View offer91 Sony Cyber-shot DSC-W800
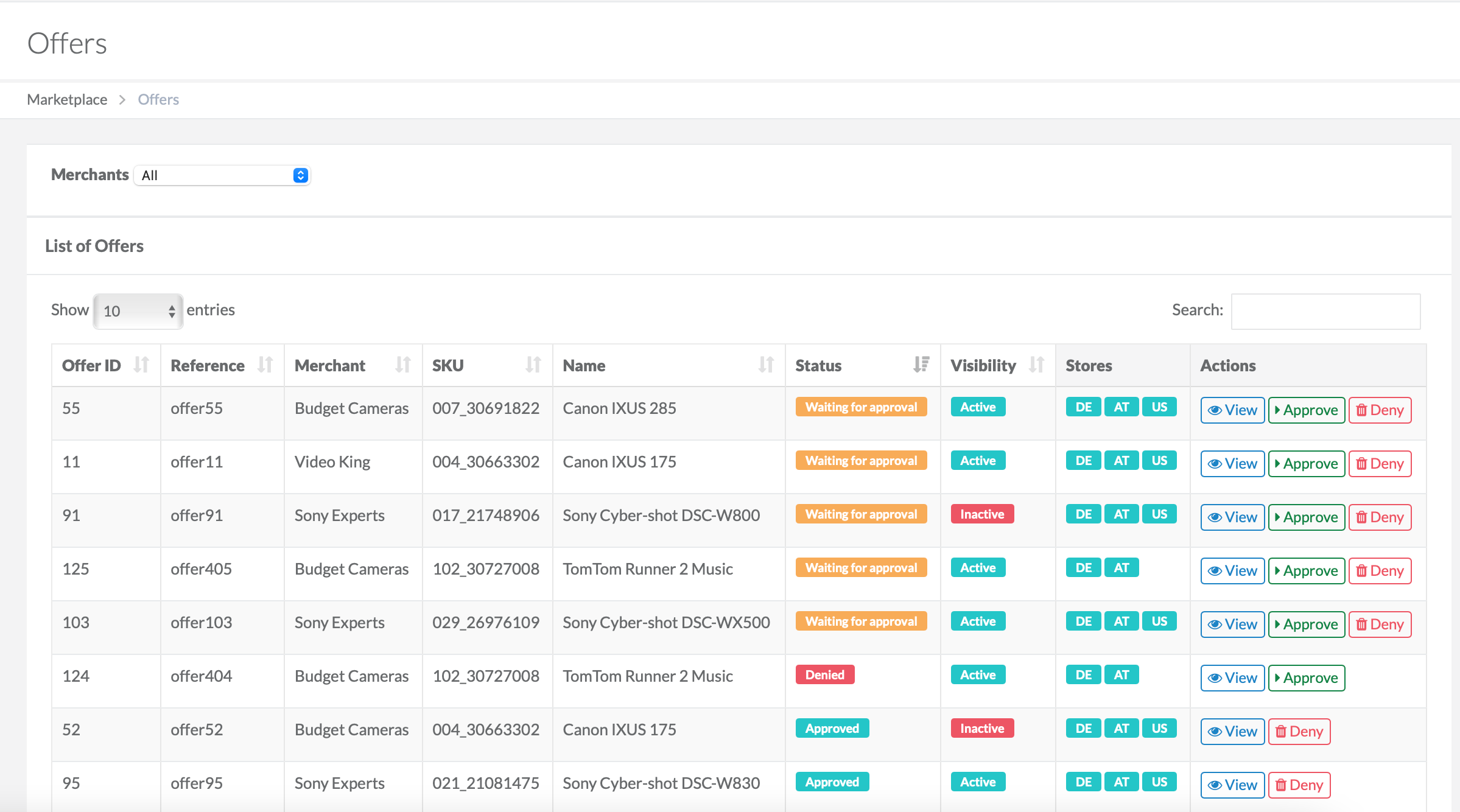The width and height of the screenshot is (1460, 812). click(x=1232, y=517)
